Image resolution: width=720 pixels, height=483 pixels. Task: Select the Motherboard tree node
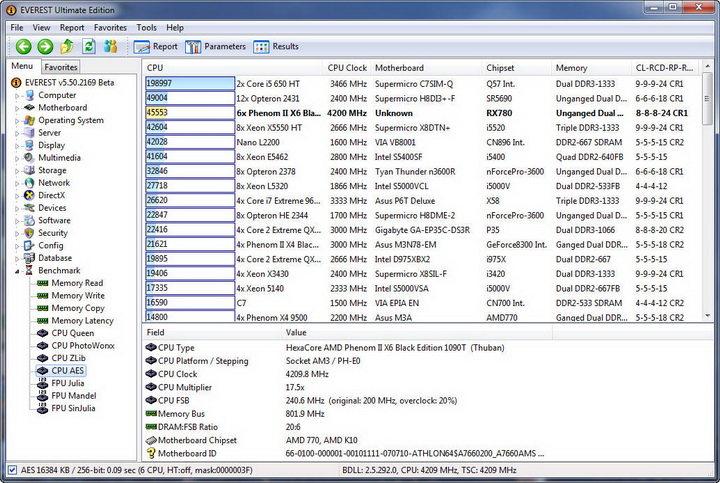pyautogui.click(x=62, y=107)
